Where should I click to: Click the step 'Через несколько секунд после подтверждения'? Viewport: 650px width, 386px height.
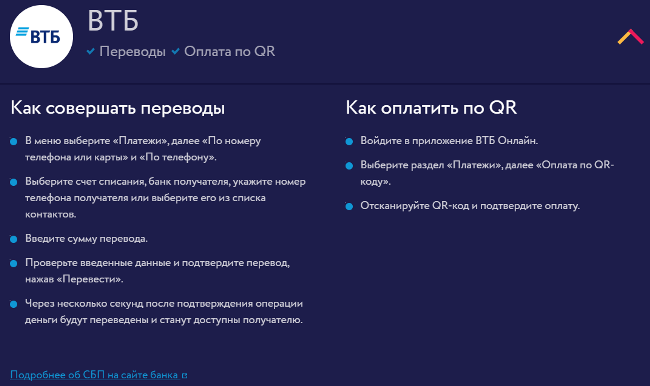164,312
